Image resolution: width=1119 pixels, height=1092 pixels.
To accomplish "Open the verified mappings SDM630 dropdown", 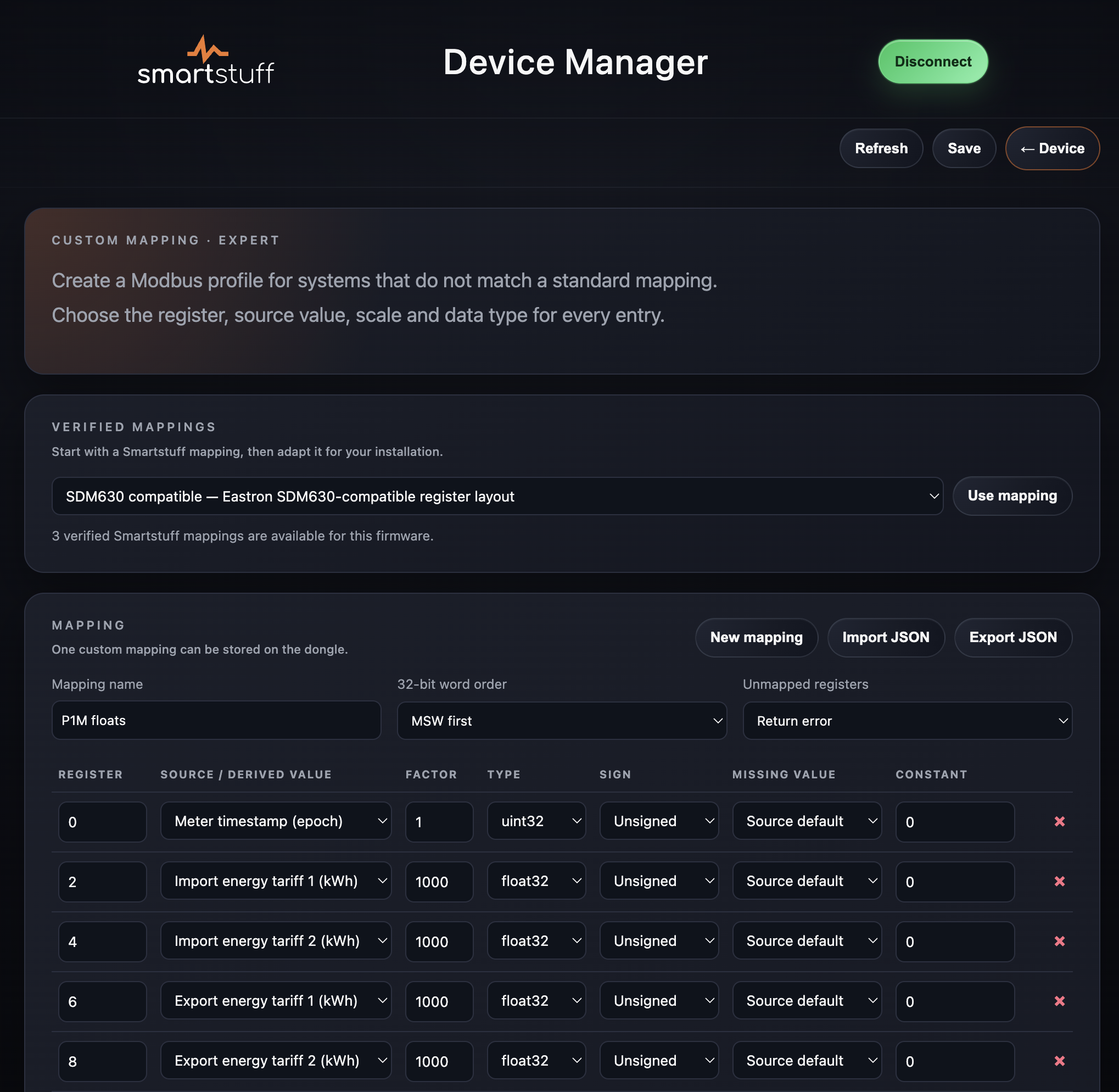I will [x=497, y=496].
